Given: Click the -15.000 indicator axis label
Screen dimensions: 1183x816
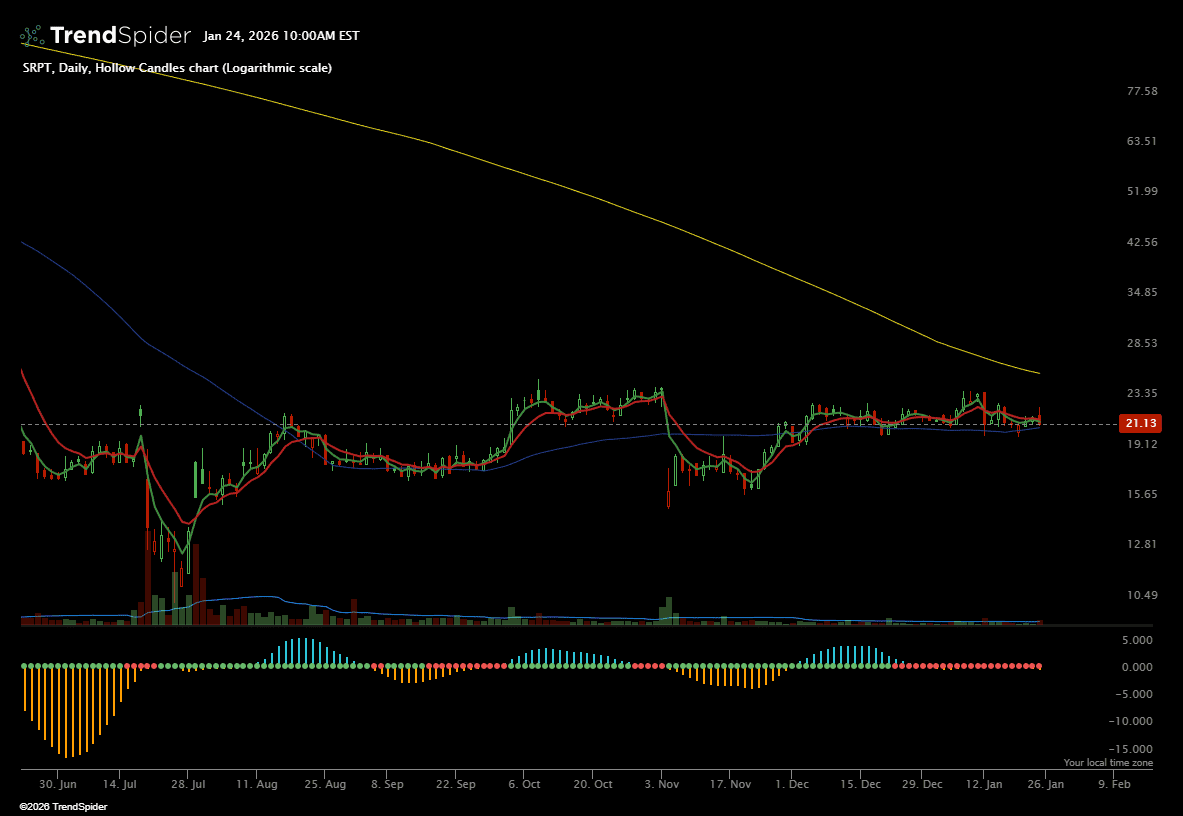Looking at the screenshot, I should pyautogui.click(x=1133, y=748).
